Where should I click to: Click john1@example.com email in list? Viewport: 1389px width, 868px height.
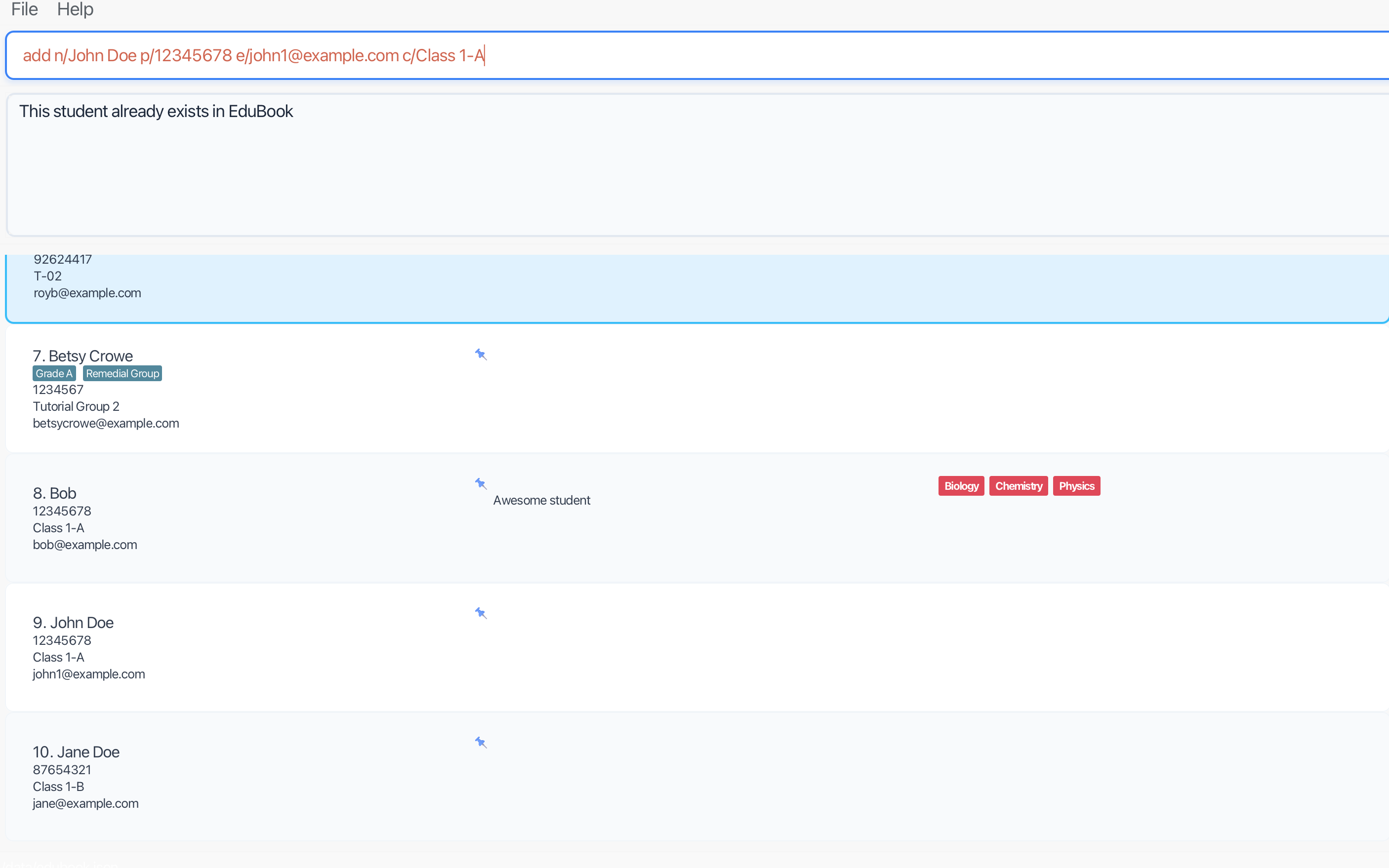(89, 674)
